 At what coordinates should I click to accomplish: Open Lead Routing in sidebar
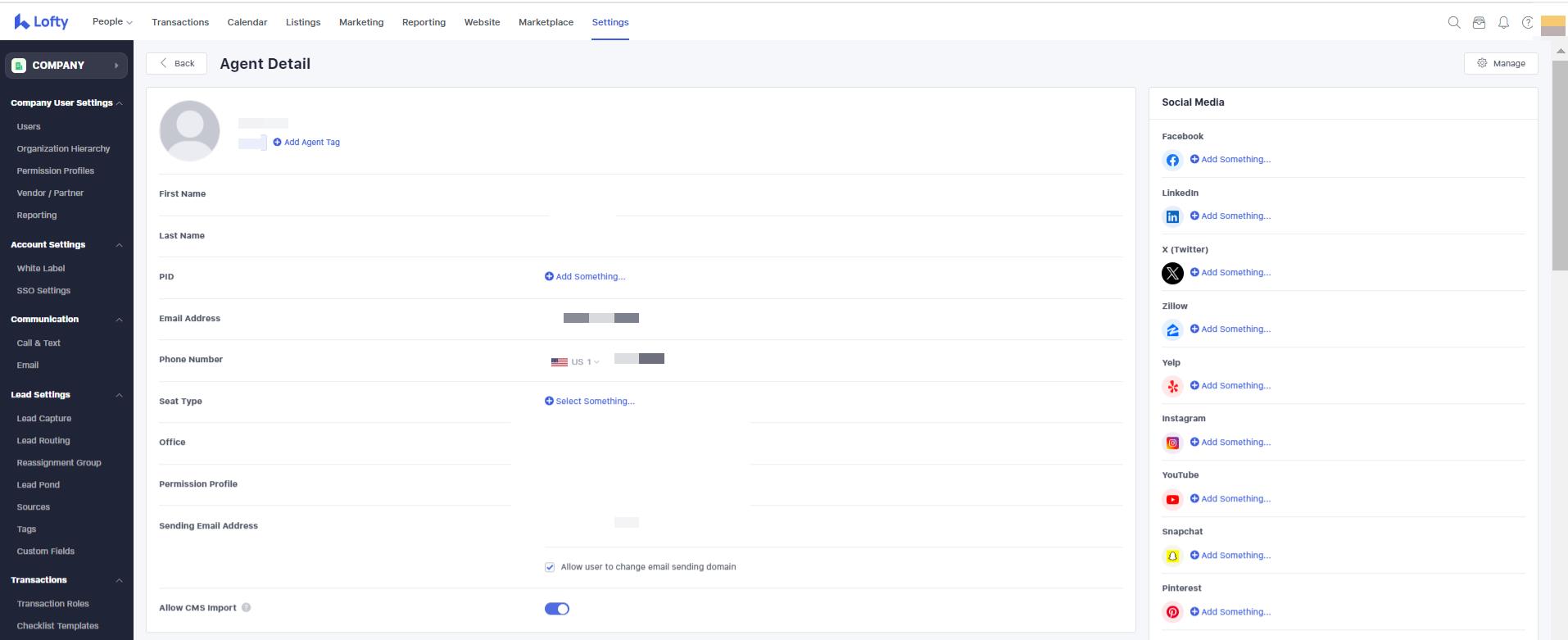pyautogui.click(x=43, y=440)
